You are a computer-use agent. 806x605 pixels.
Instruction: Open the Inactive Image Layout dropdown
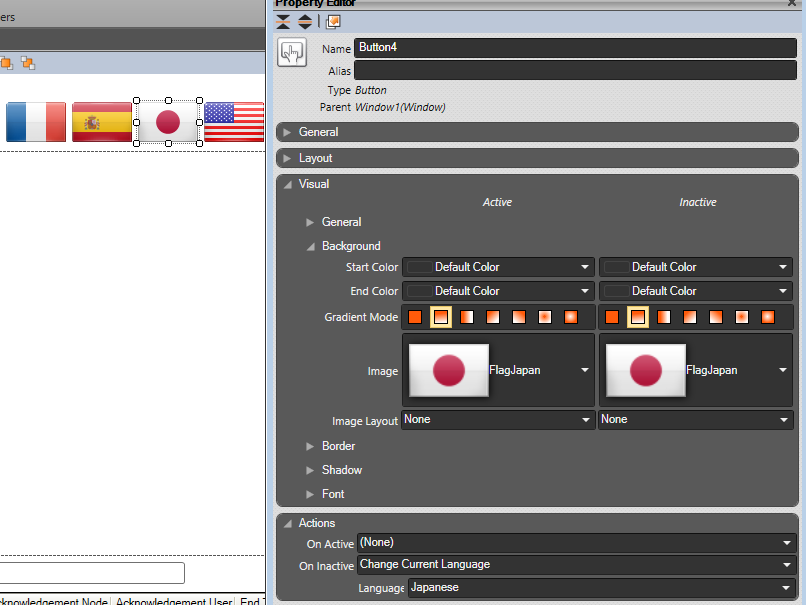click(784, 420)
